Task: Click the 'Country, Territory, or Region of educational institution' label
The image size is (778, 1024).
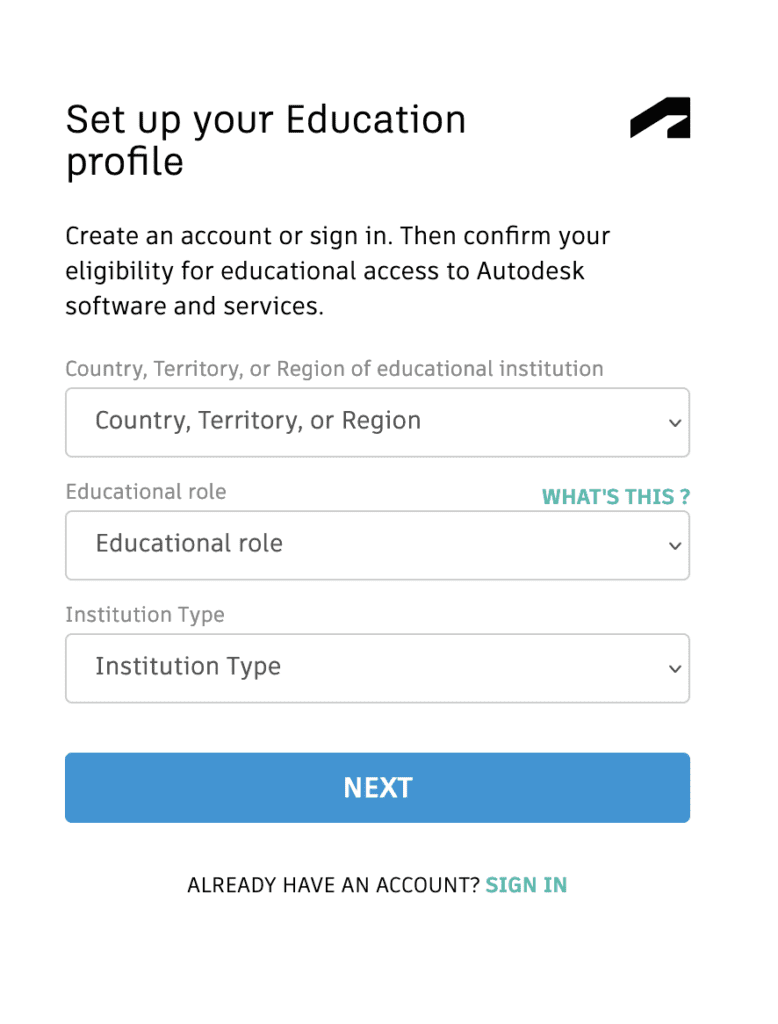Action: (334, 369)
